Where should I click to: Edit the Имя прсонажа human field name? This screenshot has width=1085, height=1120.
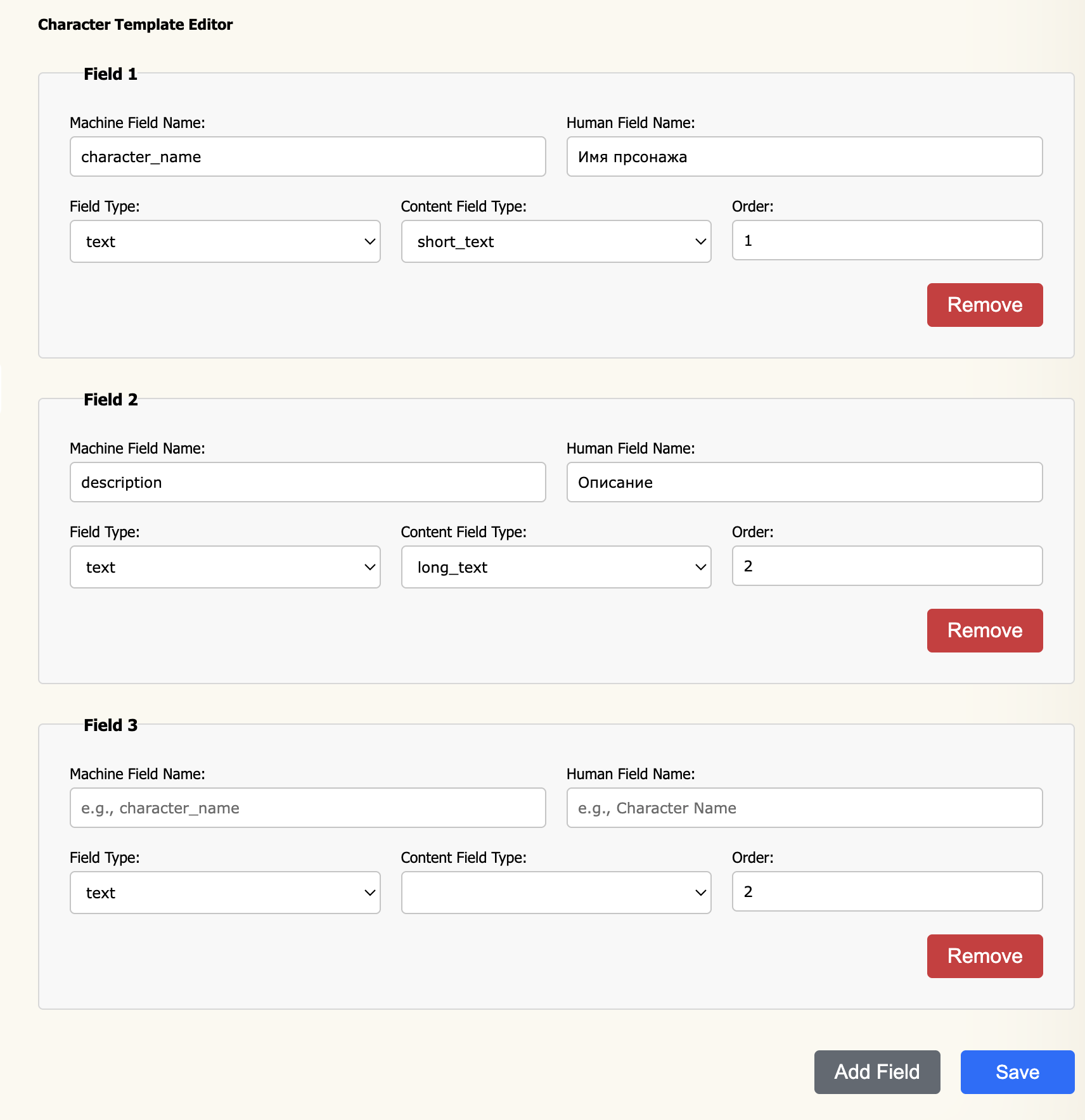click(x=804, y=156)
